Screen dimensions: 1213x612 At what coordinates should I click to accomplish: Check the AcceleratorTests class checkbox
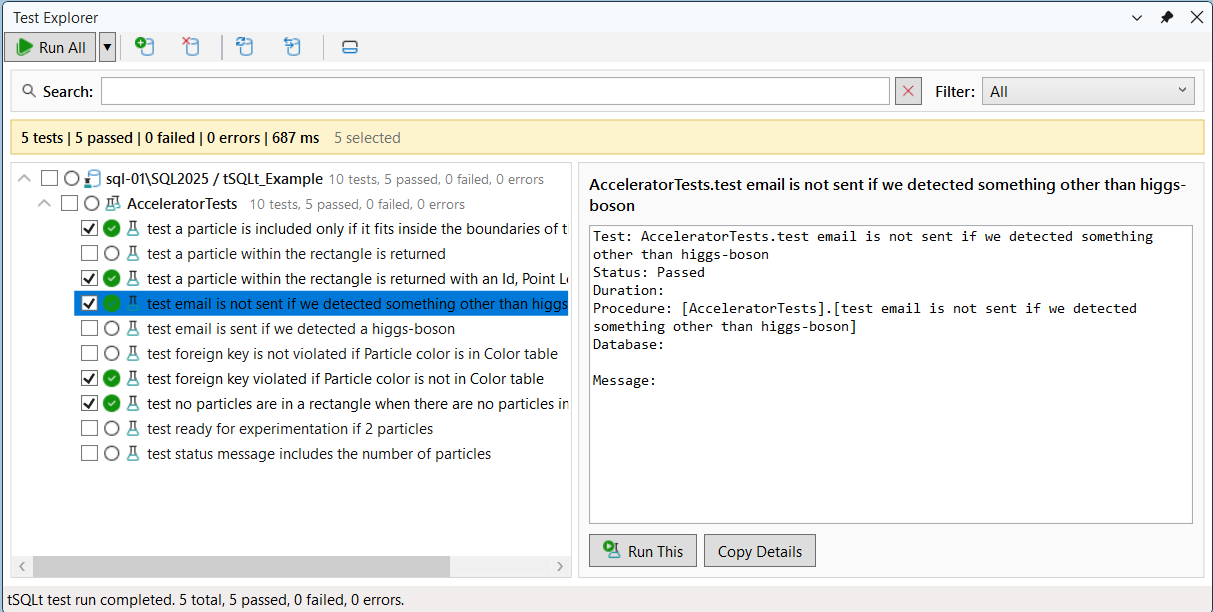(x=69, y=204)
